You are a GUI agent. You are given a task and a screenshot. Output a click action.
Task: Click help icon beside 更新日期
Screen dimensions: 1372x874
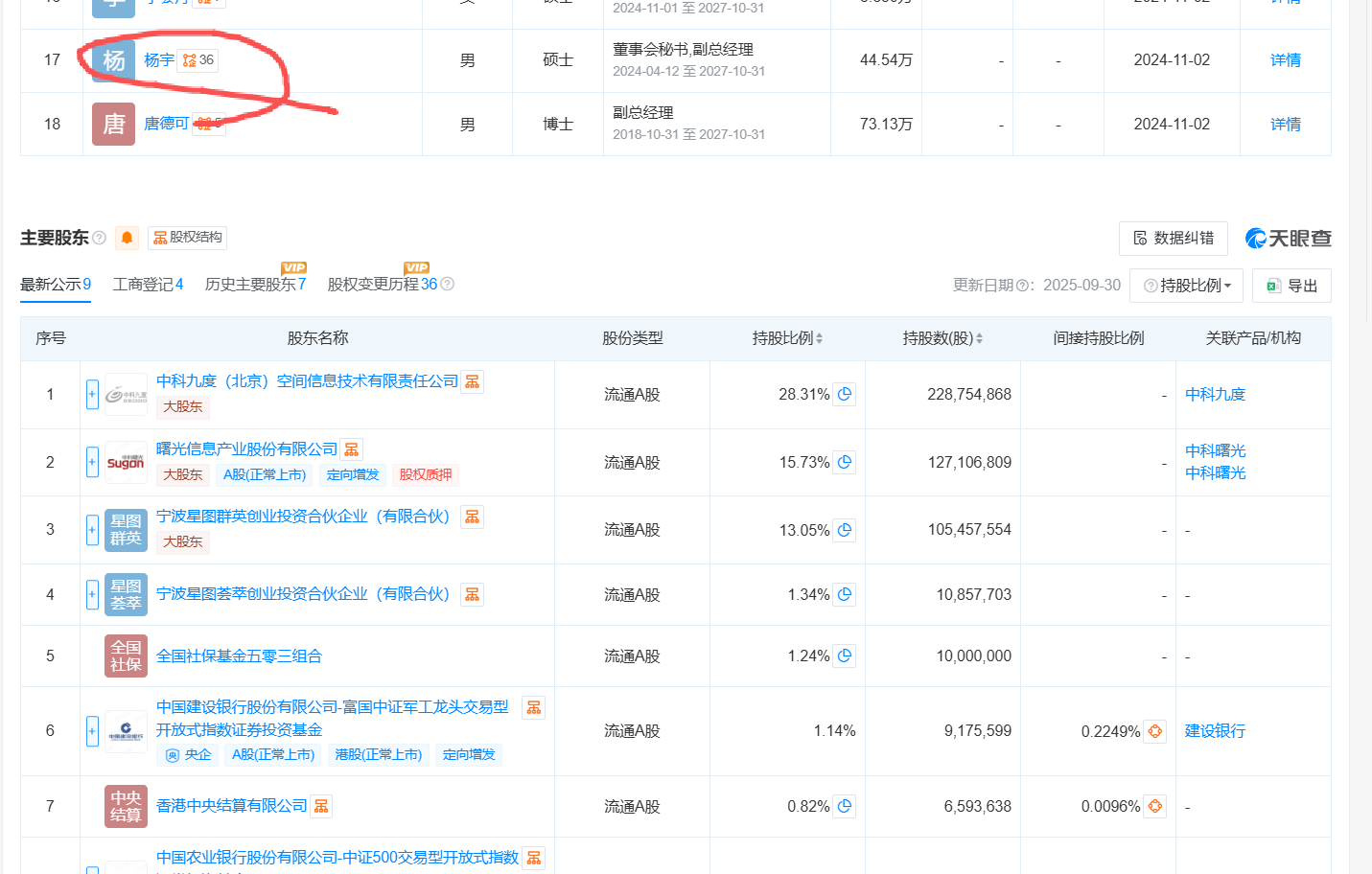tap(1022, 286)
